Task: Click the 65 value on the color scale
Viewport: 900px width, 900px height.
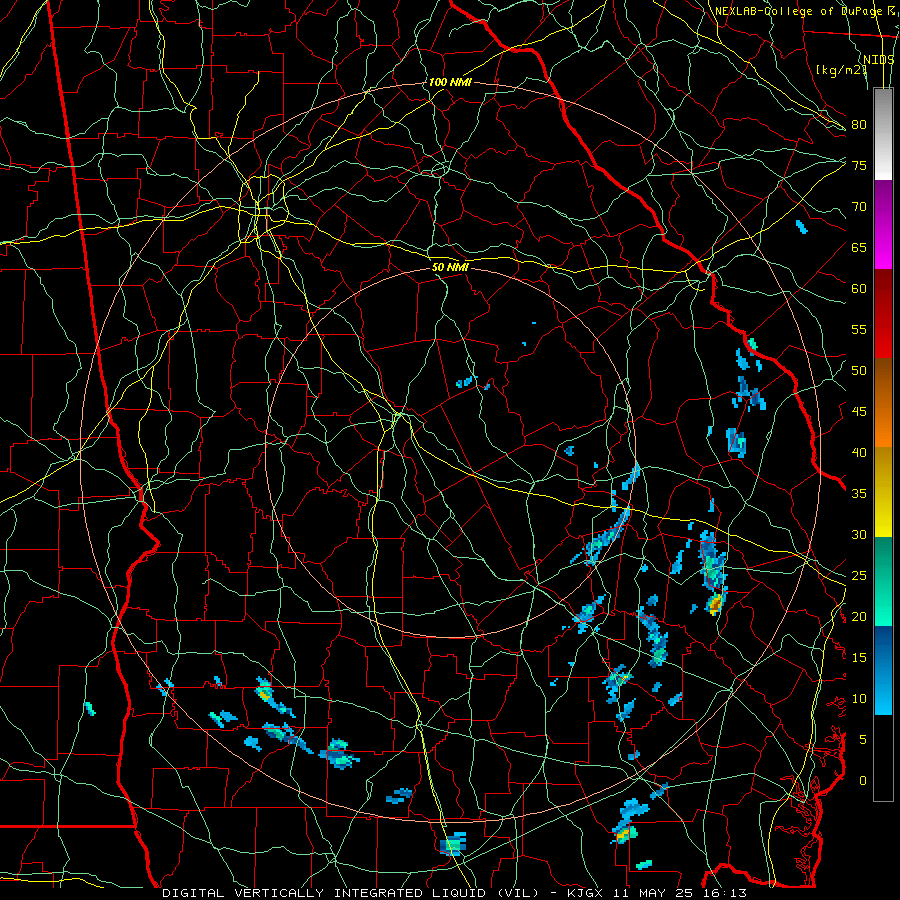Action: coord(859,247)
